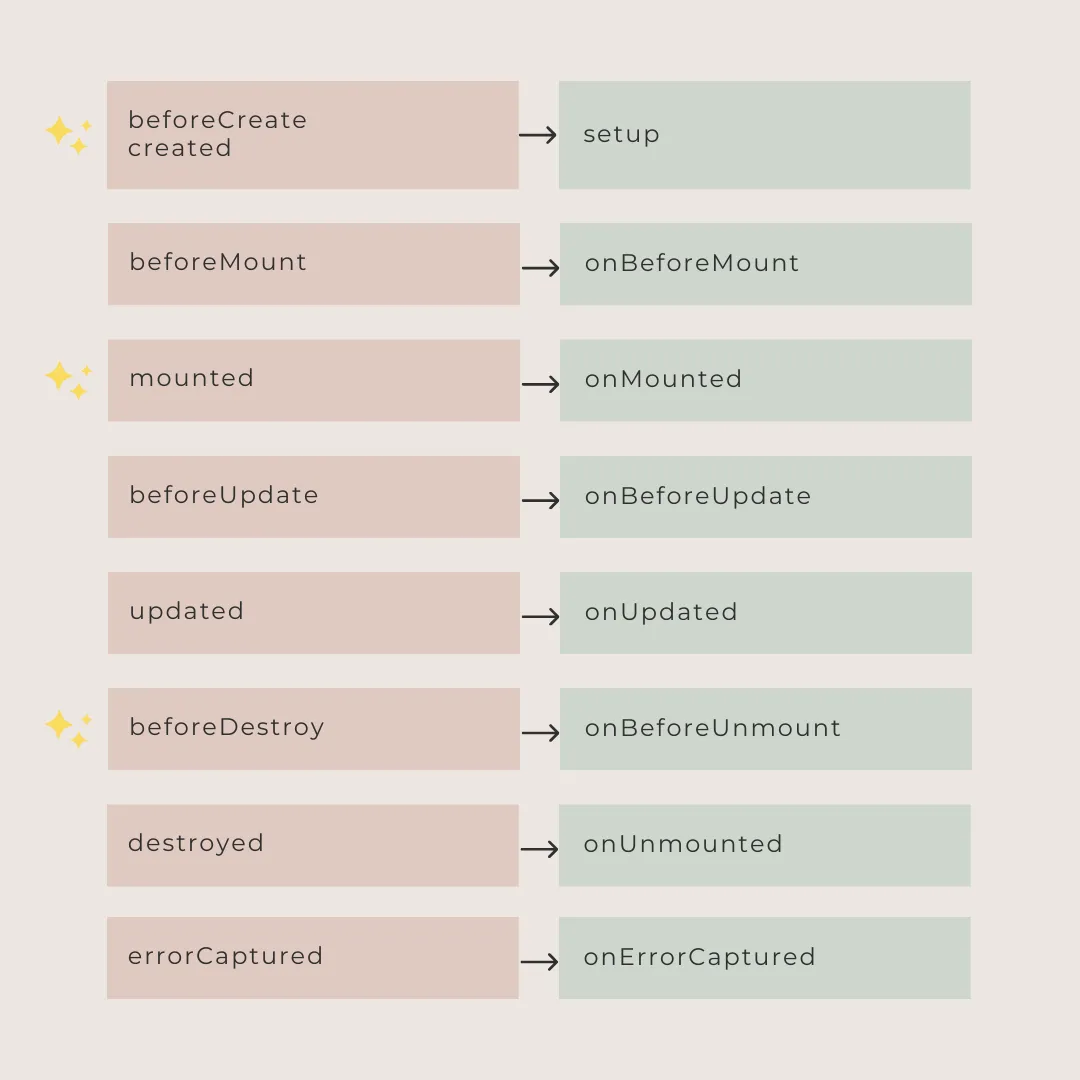Click the destroyed hook box
The width and height of the screenshot is (1080, 1080).
coord(313,845)
